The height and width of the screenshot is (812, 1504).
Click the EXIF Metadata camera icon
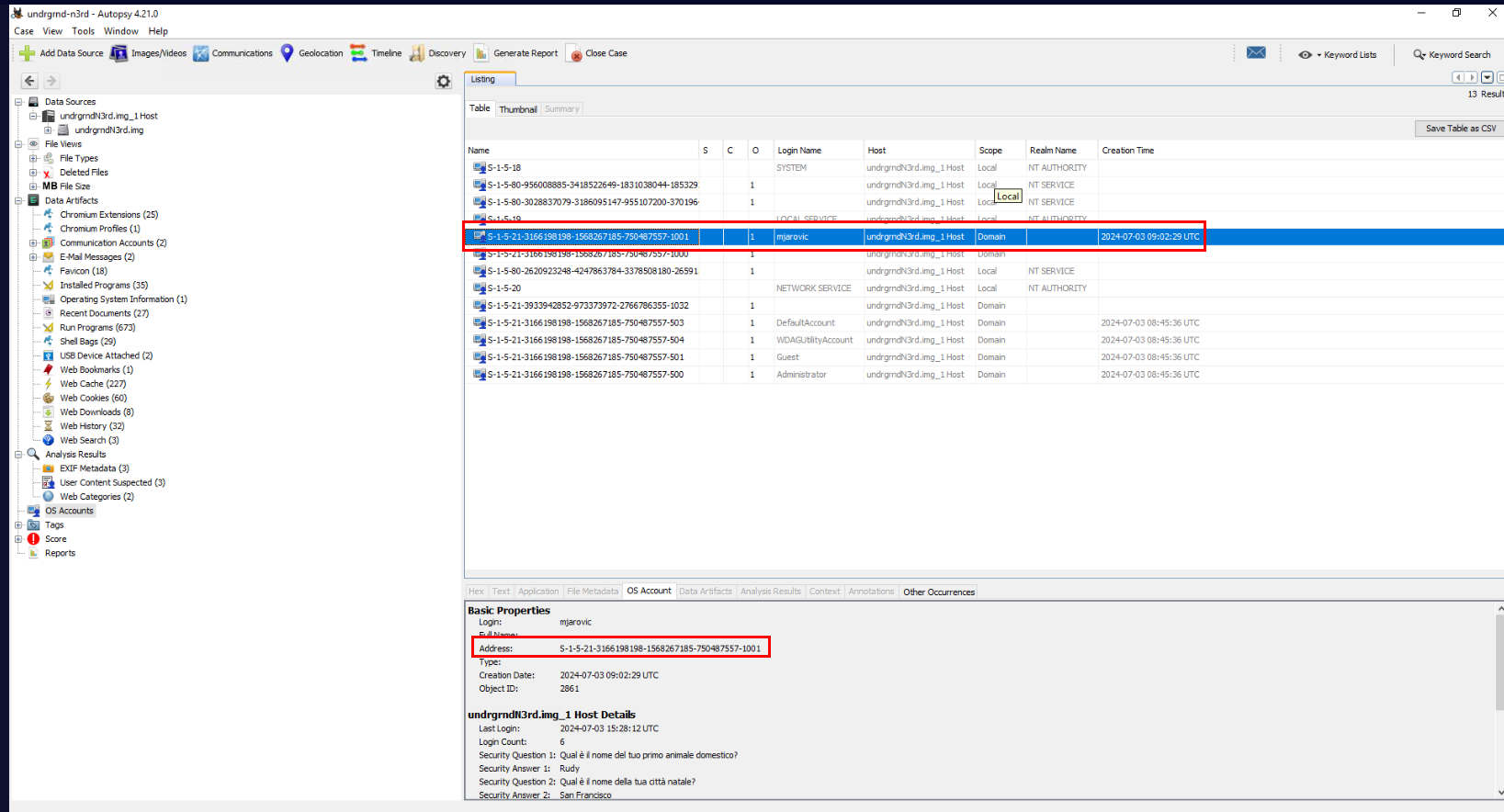tap(49, 468)
